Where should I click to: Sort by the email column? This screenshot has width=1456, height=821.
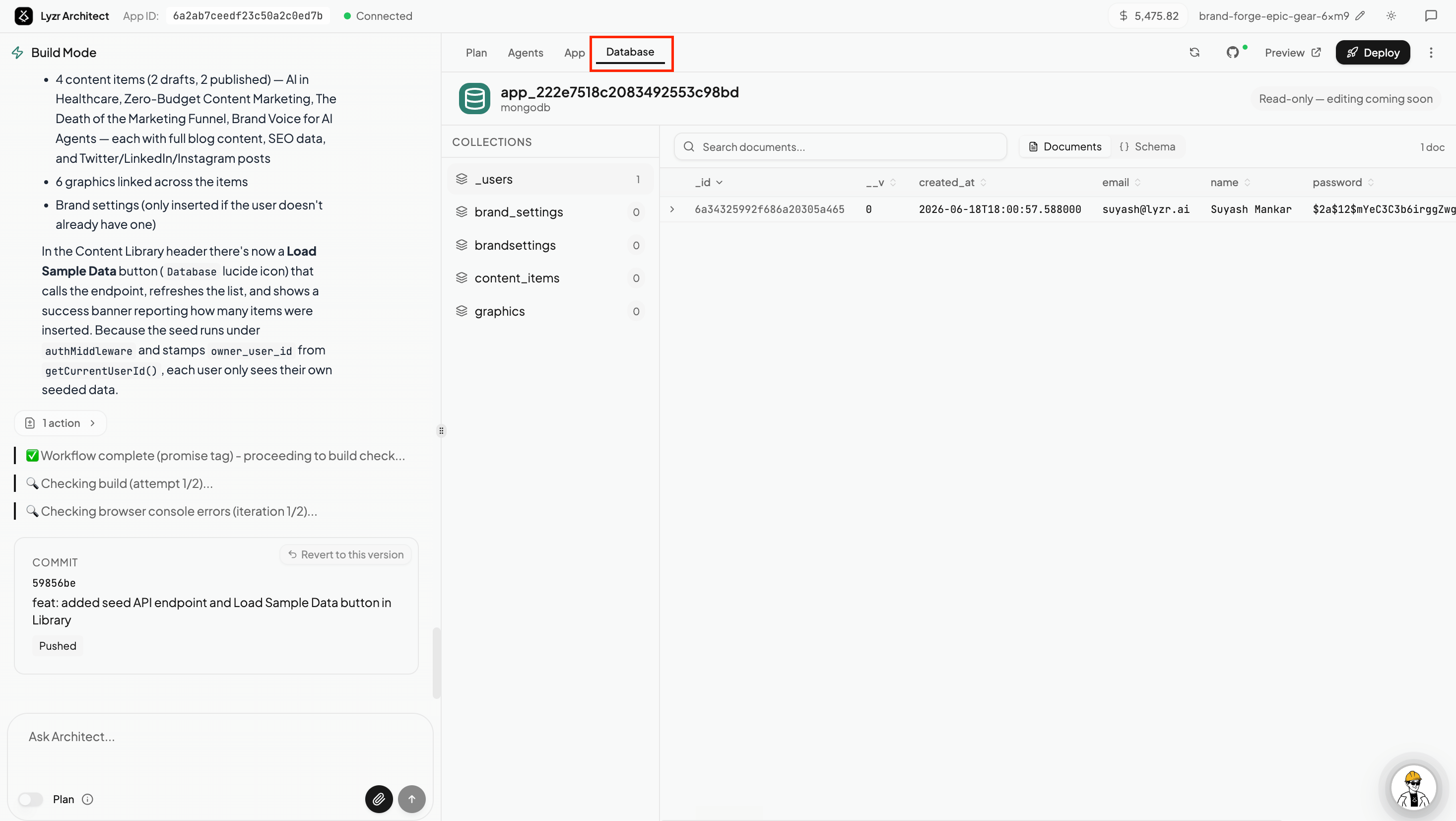pos(1122,182)
